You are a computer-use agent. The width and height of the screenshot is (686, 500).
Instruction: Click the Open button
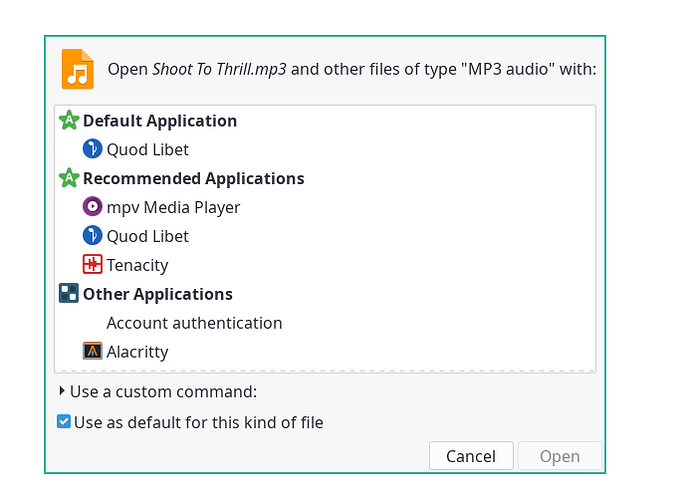(x=560, y=456)
